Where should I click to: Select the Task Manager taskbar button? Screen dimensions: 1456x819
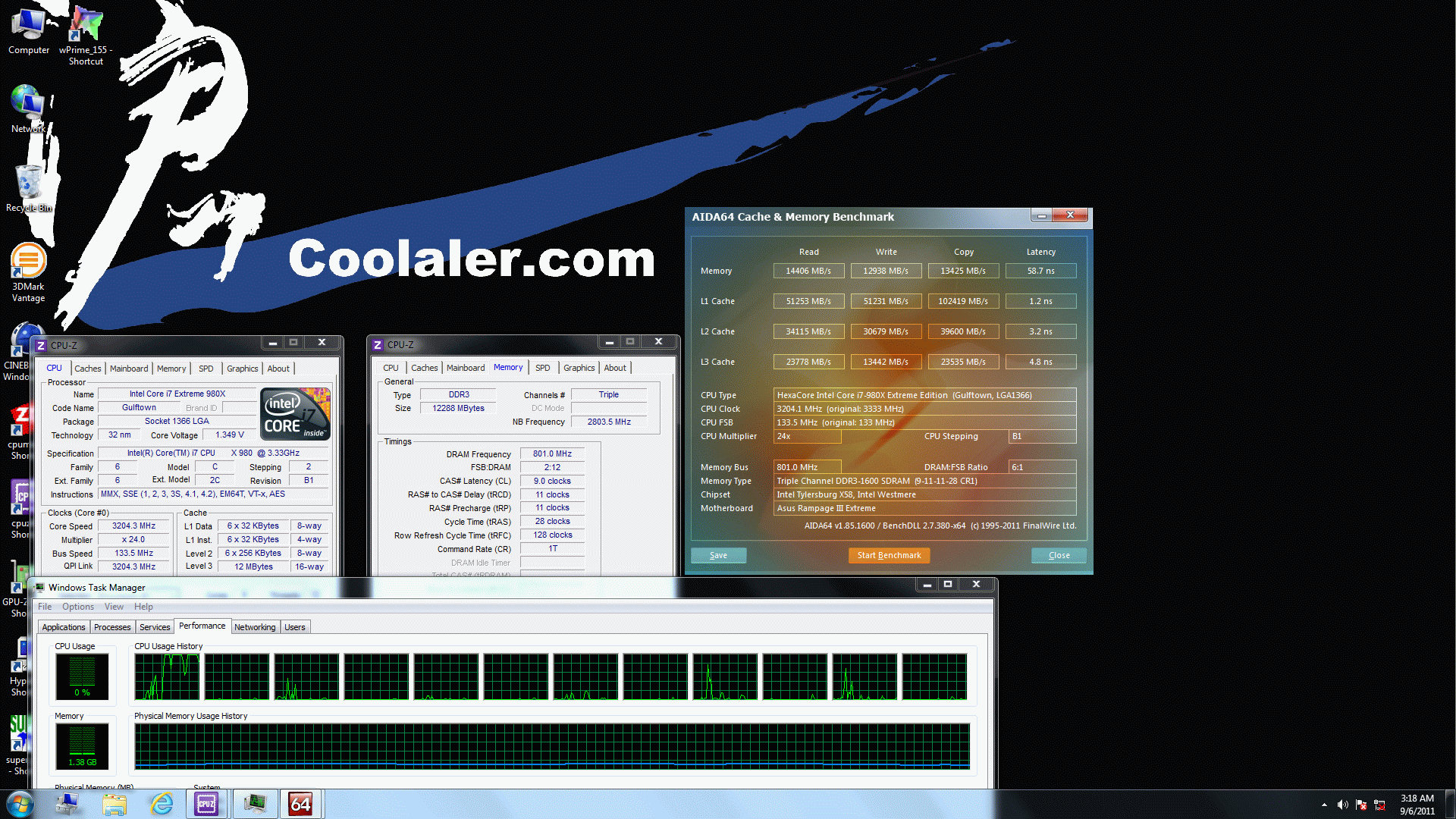tap(255, 804)
